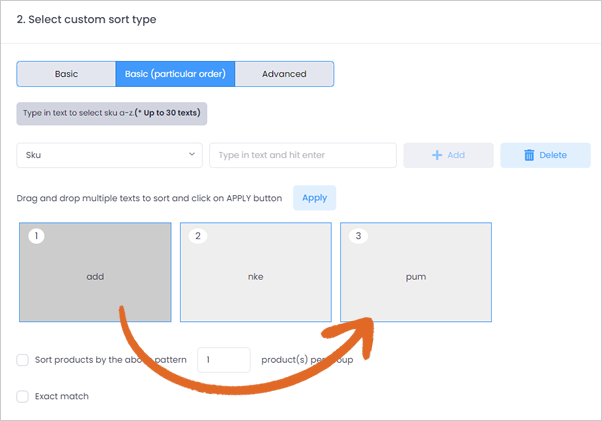
Task: Select the 'pum' text card
Action: [x=416, y=272]
